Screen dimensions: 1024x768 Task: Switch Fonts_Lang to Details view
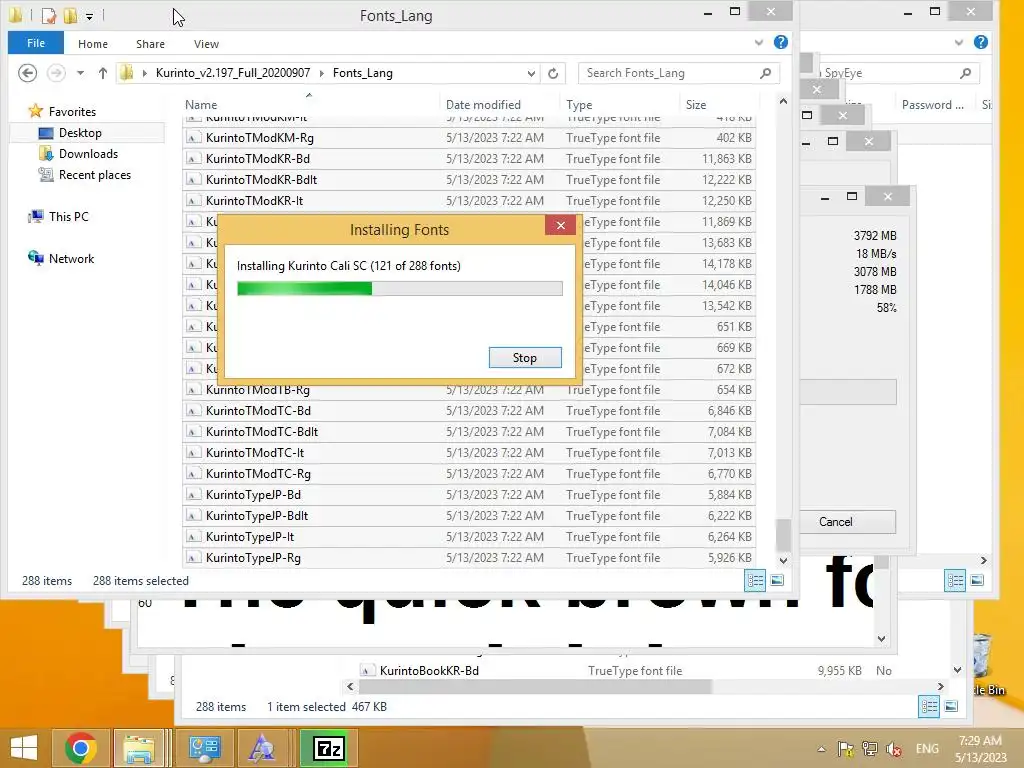coord(756,580)
